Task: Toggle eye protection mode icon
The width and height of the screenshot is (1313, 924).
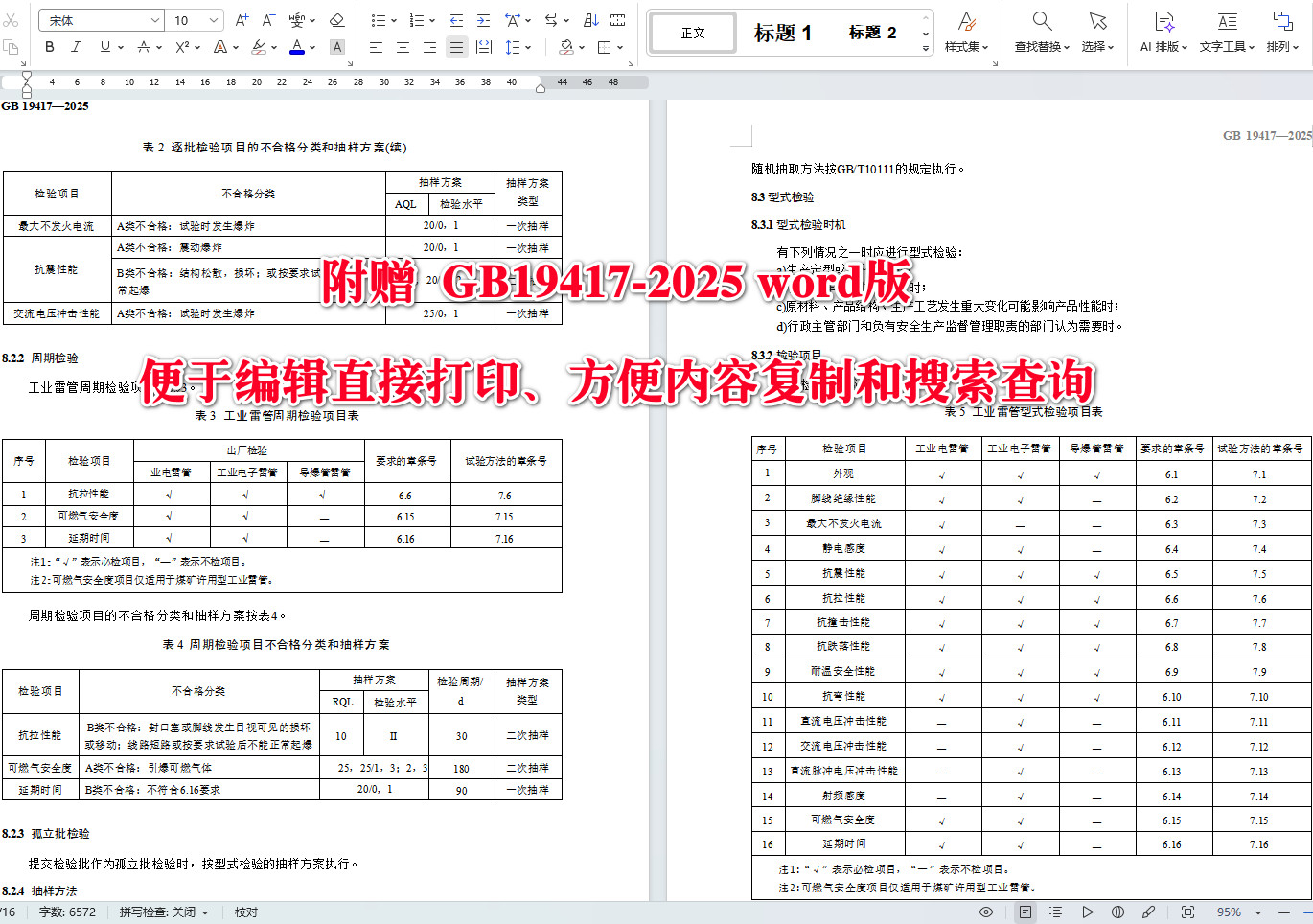Action: pyautogui.click(x=986, y=912)
